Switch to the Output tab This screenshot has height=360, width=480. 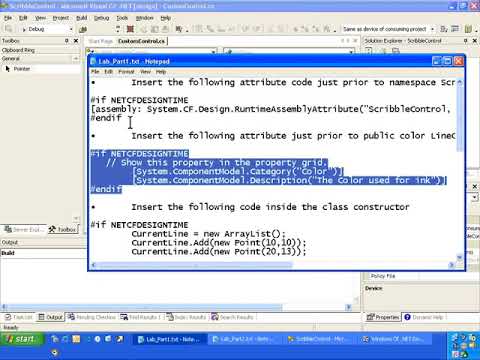point(51,317)
